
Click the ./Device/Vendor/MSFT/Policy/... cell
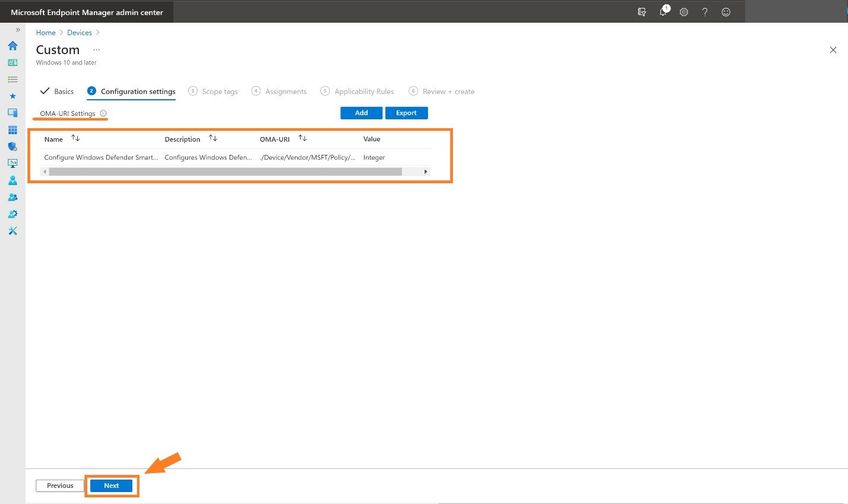point(308,157)
